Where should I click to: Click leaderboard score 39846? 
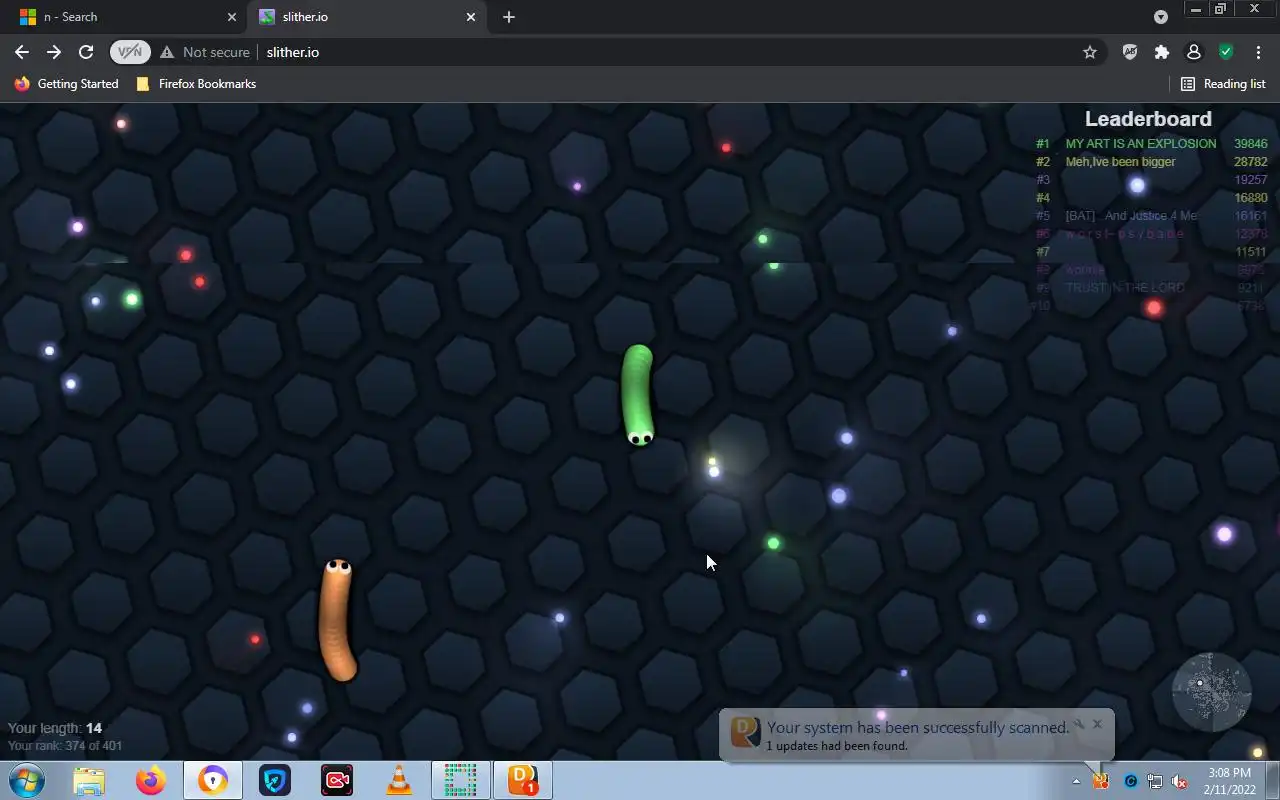pyautogui.click(x=1250, y=144)
